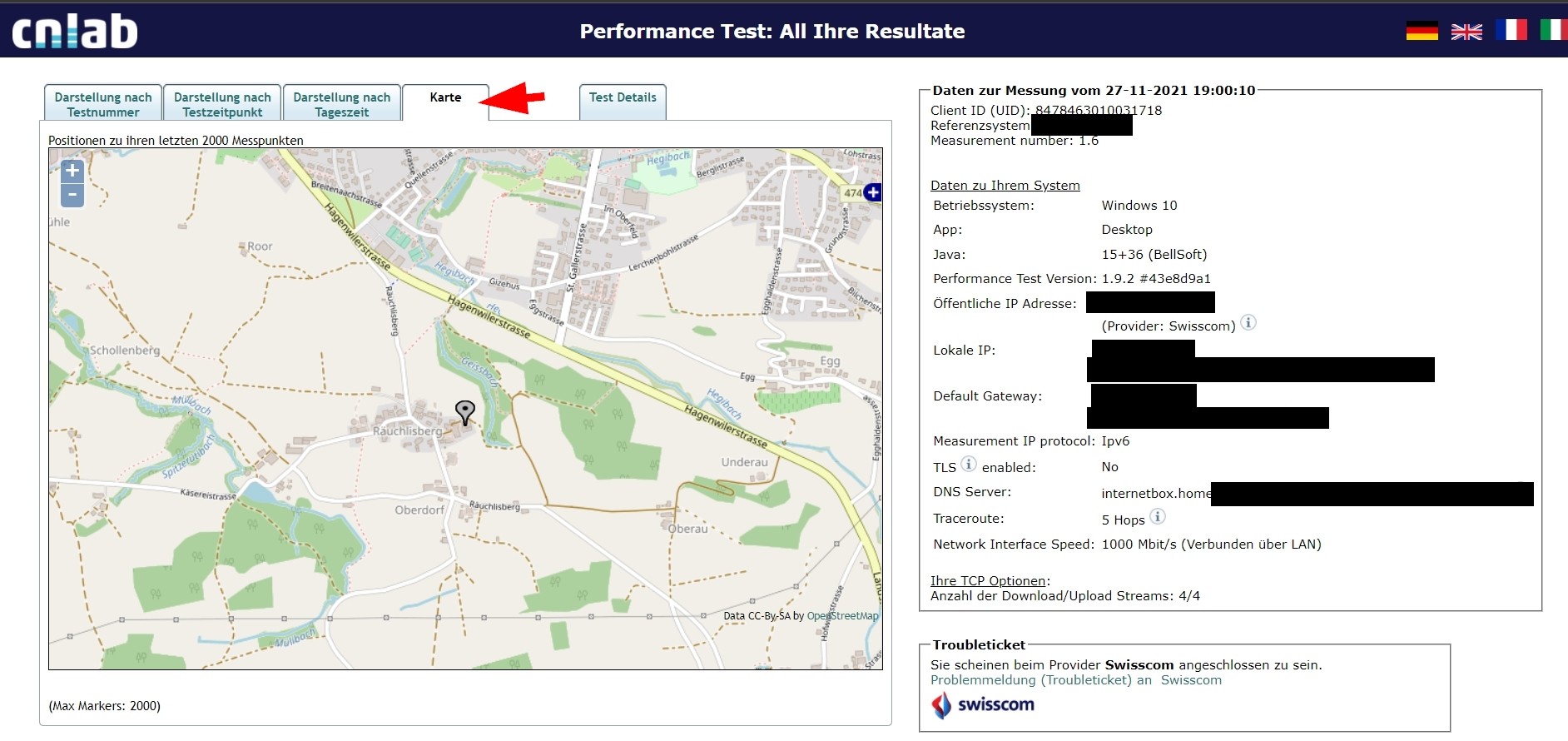The width and height of the screenshot is (1568, 741).
Task: Open the TLS info icon
Action: click(x=969, y=464)
